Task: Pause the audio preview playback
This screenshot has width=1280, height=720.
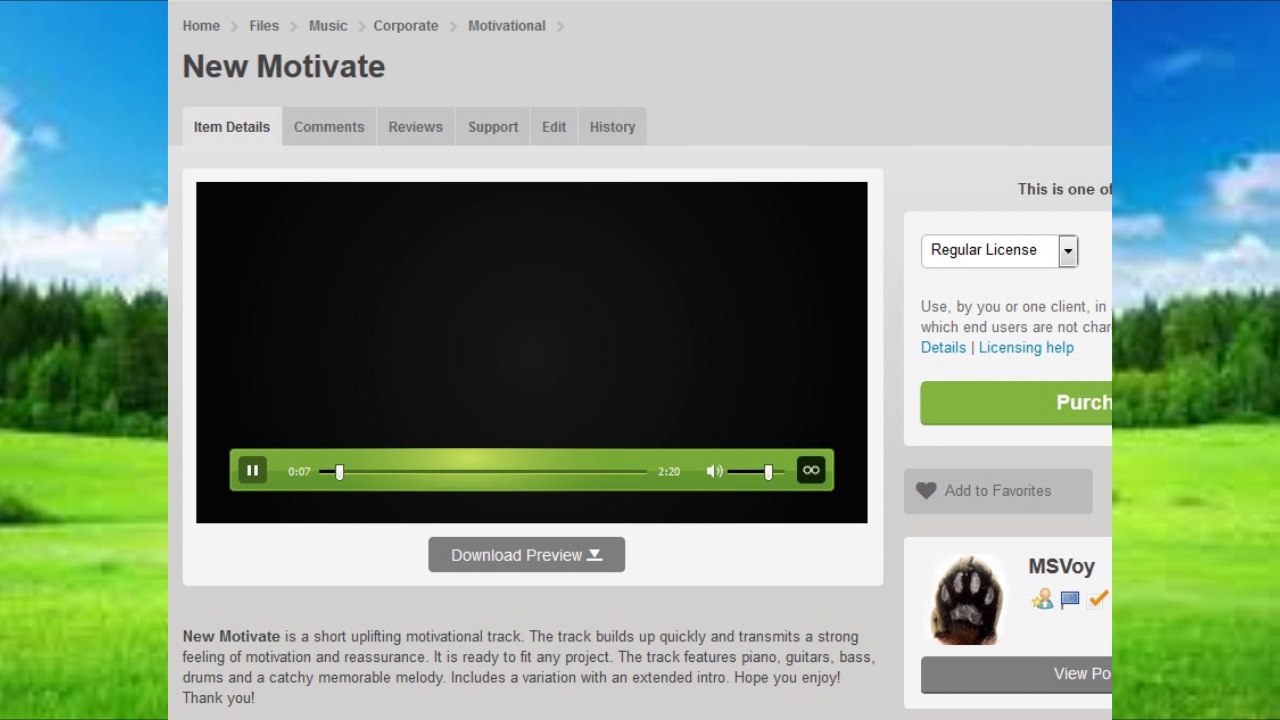Action: point(252,470)
